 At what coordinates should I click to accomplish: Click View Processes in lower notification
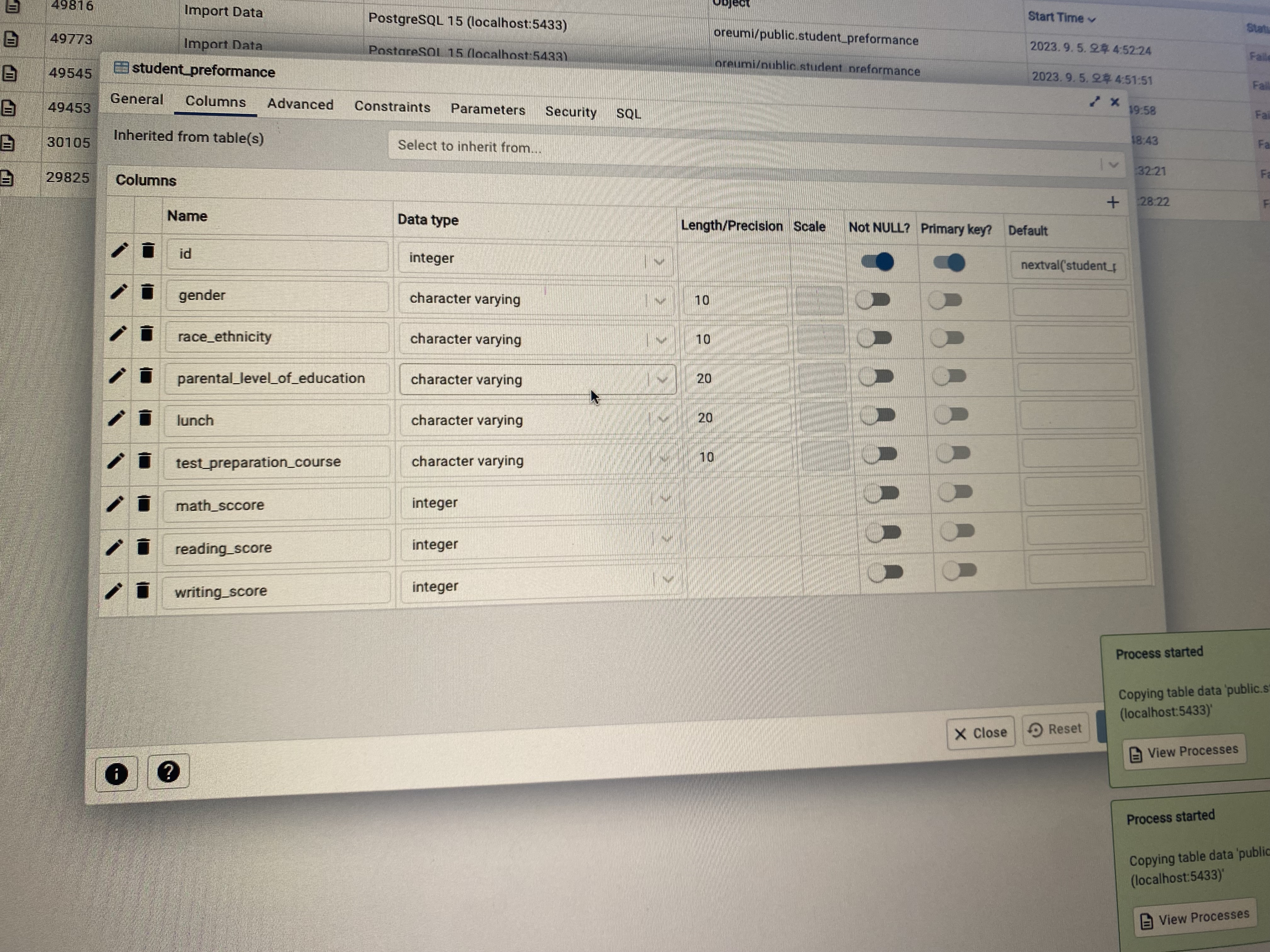[x=1195, y=917]
